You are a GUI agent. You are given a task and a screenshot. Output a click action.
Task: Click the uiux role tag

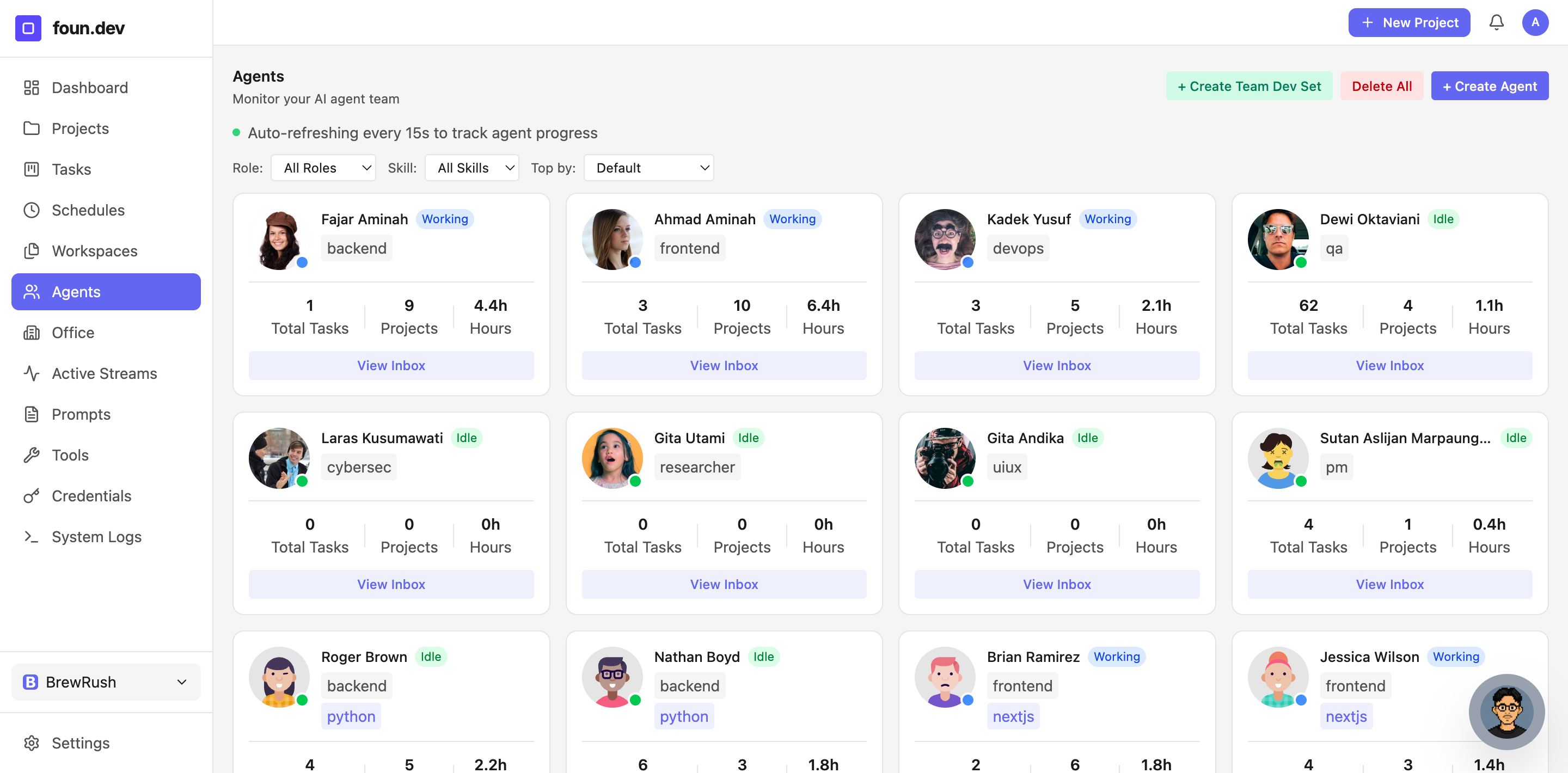click(1007, 467)
